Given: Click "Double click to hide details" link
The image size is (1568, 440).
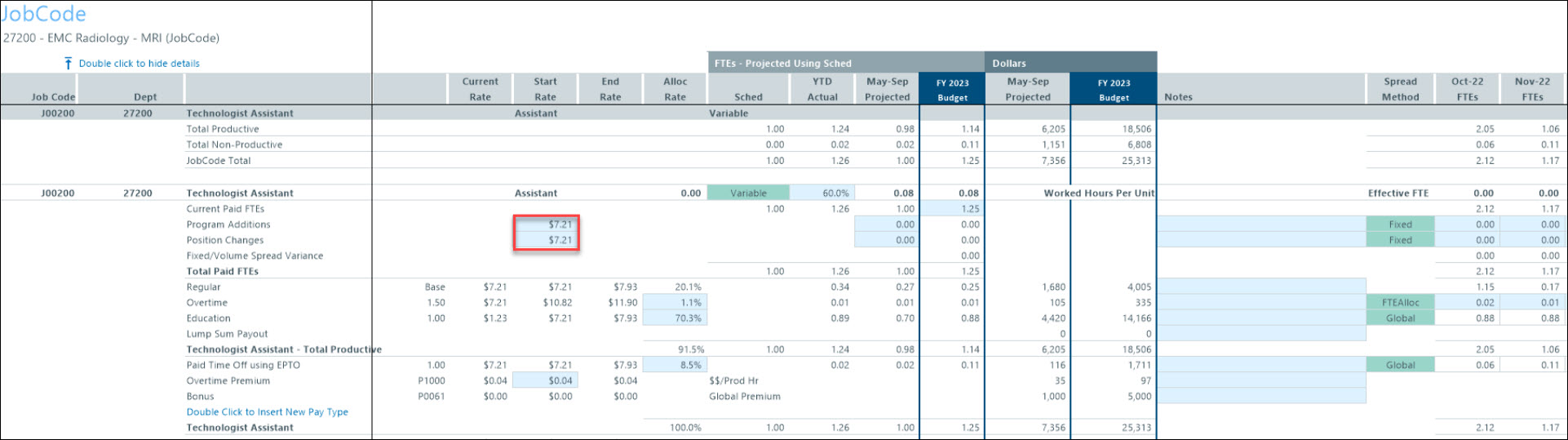Looking at the screenshot, I should (139, 63).
